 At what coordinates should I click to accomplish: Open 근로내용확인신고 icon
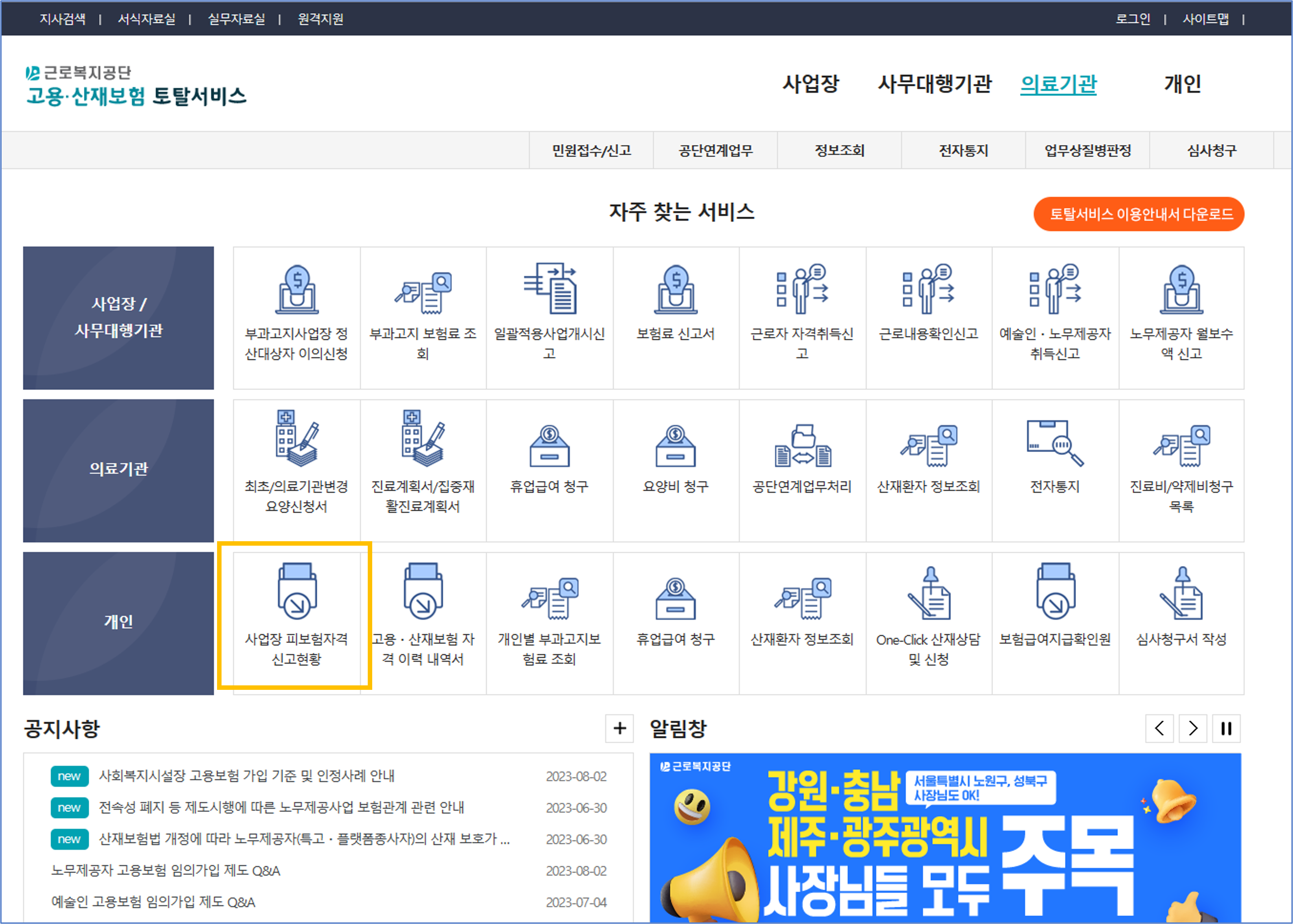coord(929,289)
